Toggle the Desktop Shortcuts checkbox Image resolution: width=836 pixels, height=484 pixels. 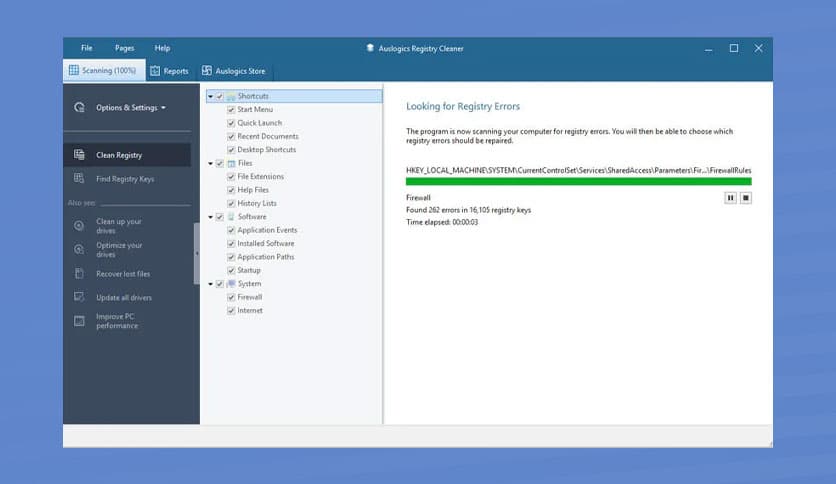(x=231, y=150)
